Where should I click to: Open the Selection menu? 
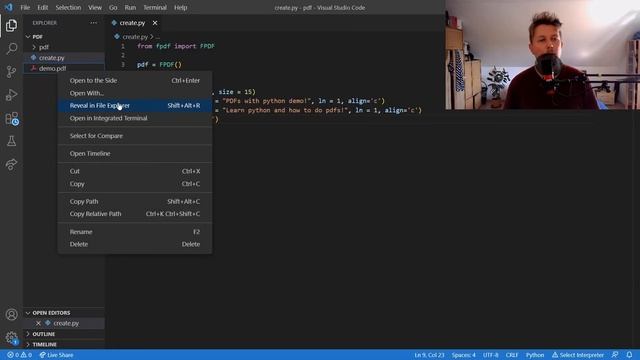pos(68,7)
